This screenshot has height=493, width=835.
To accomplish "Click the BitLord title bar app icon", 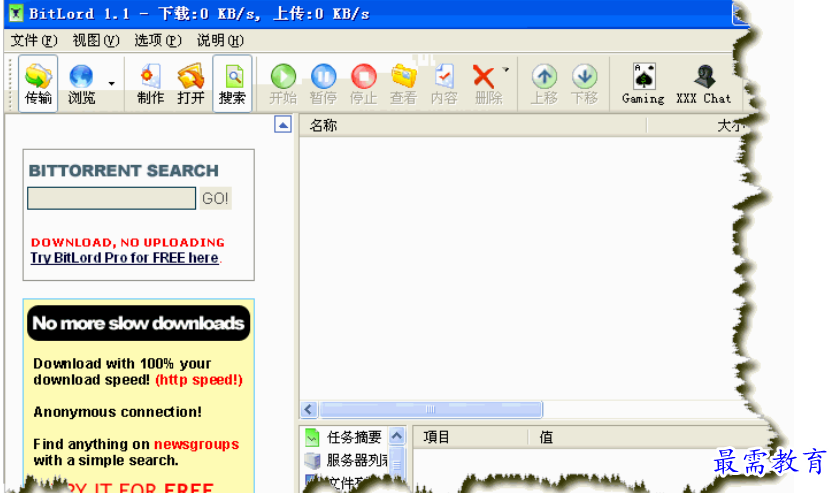I will [16, 13].
